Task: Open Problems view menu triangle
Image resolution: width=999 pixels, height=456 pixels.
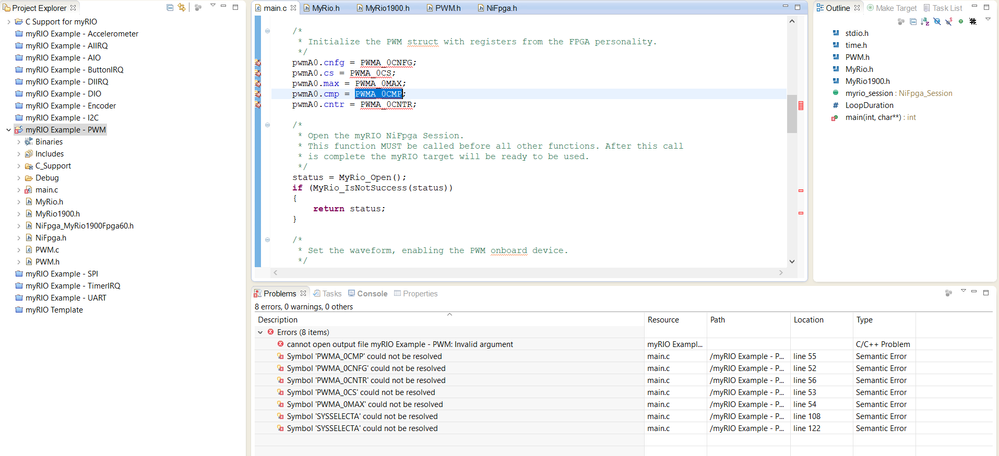Action: (962, 292)
